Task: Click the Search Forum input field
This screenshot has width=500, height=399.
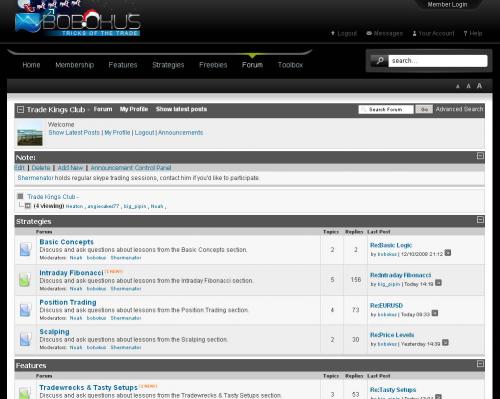Action: 386,109
